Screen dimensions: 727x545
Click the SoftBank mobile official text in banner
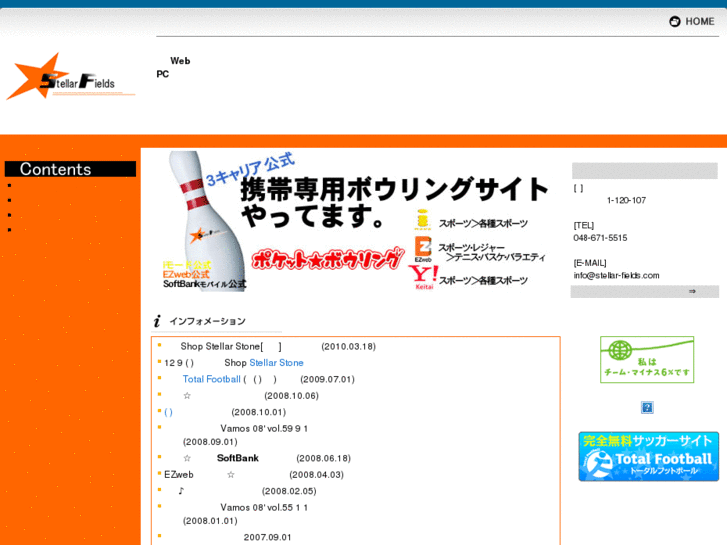click(x=204, y=284)
